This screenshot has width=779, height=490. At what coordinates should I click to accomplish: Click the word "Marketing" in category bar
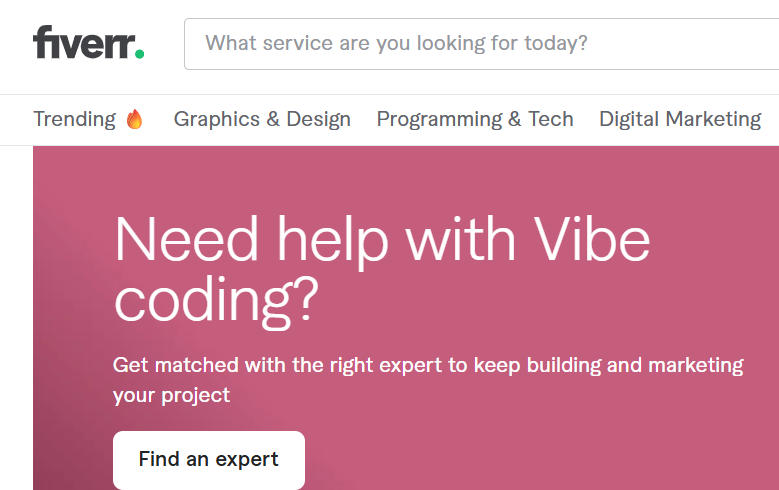[x=714, y=120]
